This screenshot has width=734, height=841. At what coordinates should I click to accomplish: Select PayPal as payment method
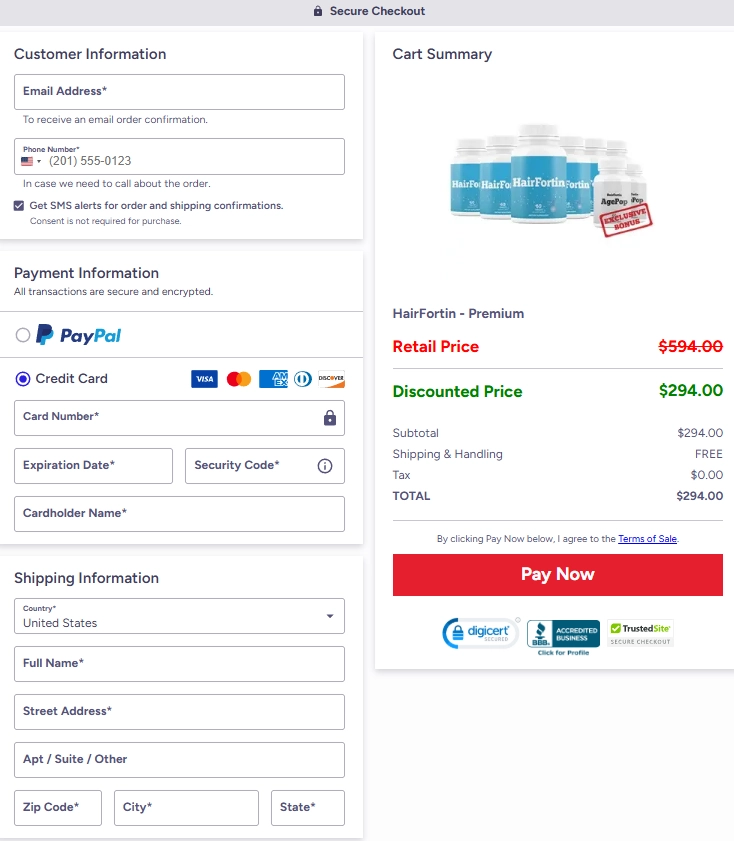(22, 336)
